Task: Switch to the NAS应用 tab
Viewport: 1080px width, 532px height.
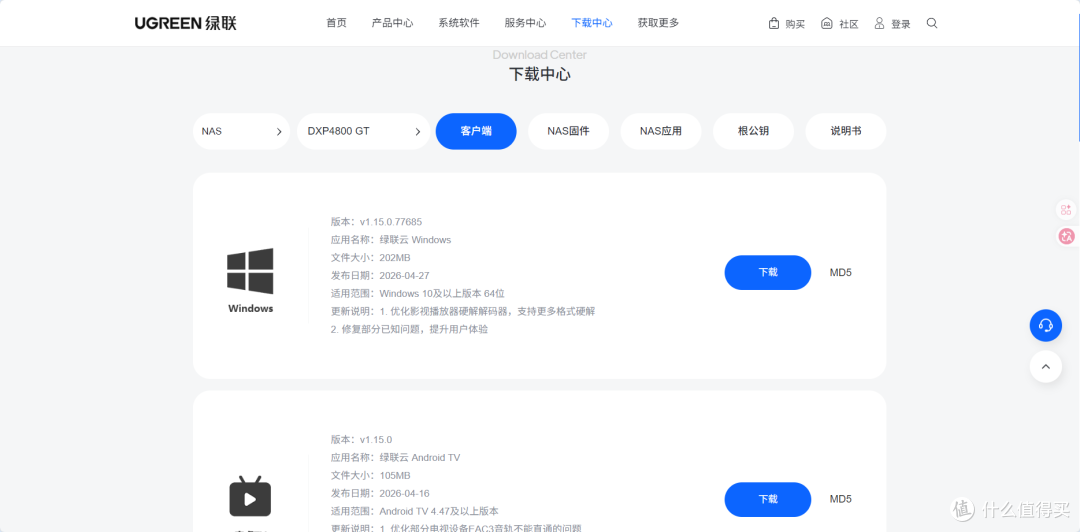Action: tap(661, 131)
